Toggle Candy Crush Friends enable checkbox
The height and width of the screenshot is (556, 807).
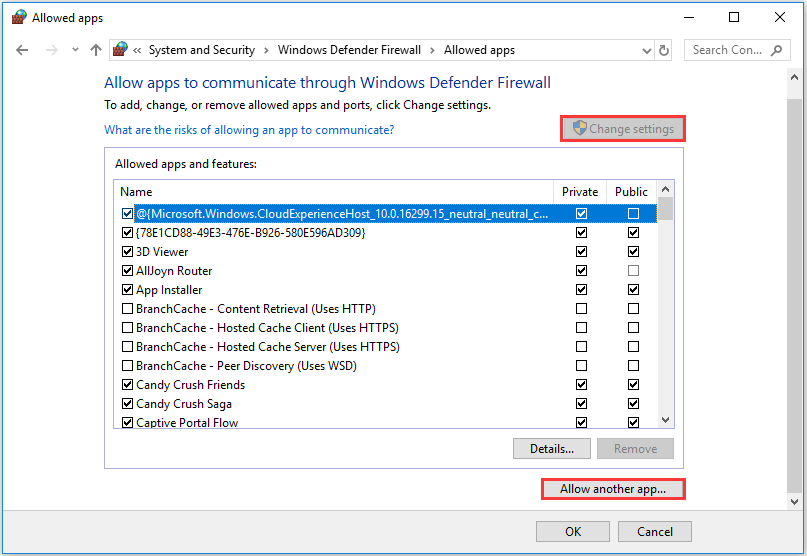tap(127, 385)
